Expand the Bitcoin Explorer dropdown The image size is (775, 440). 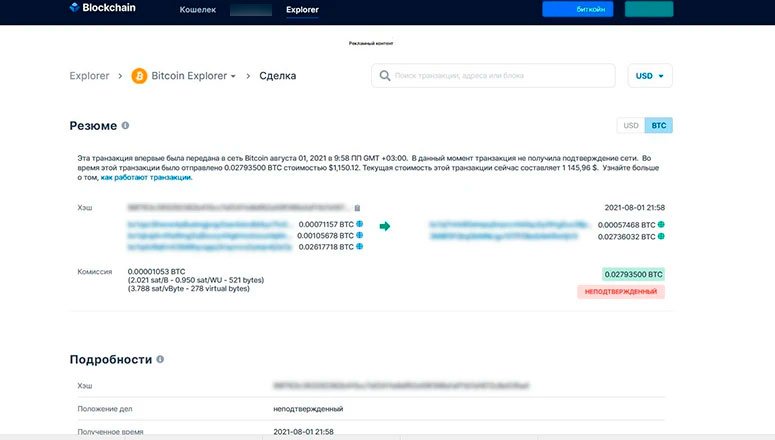point(233,76)
